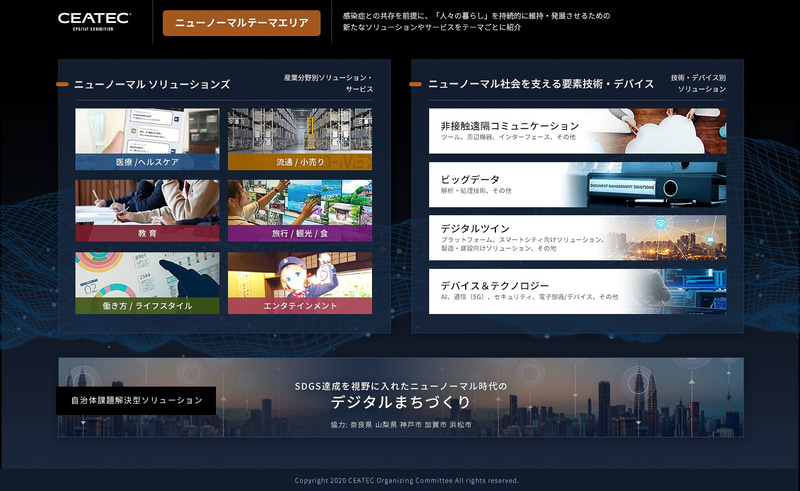Open the デジタルまちづくり city banner

pos(401,397)
